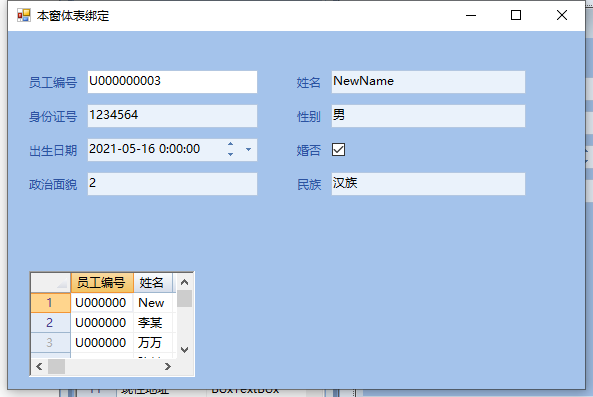Click the grid horizontal scrollbar left arrow
Viewport: 593px width, 397px height.
coord(39,366)
